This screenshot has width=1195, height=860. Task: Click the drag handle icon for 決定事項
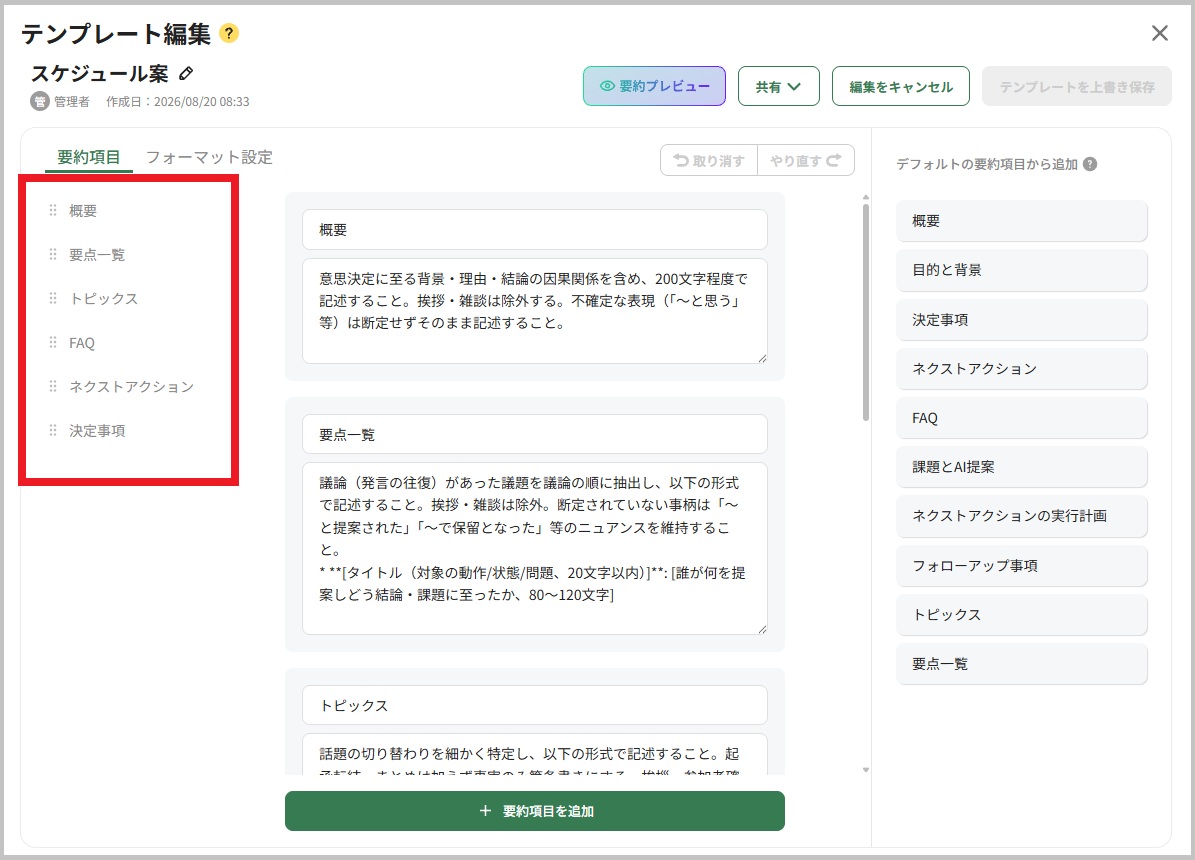click(x=53, y=430)
